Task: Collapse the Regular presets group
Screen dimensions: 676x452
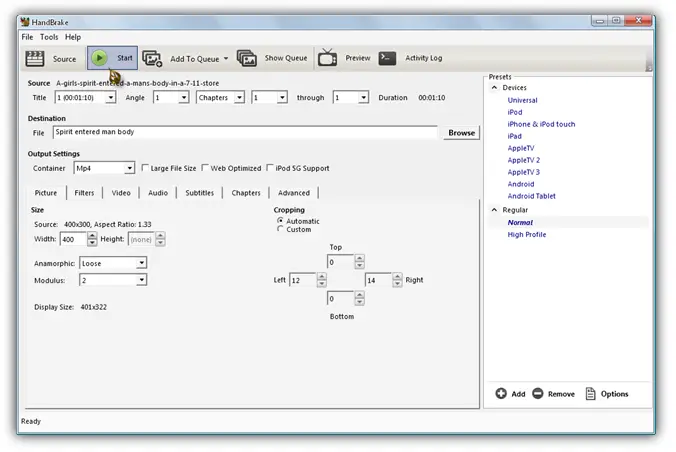Action: [x=494, y=210]
